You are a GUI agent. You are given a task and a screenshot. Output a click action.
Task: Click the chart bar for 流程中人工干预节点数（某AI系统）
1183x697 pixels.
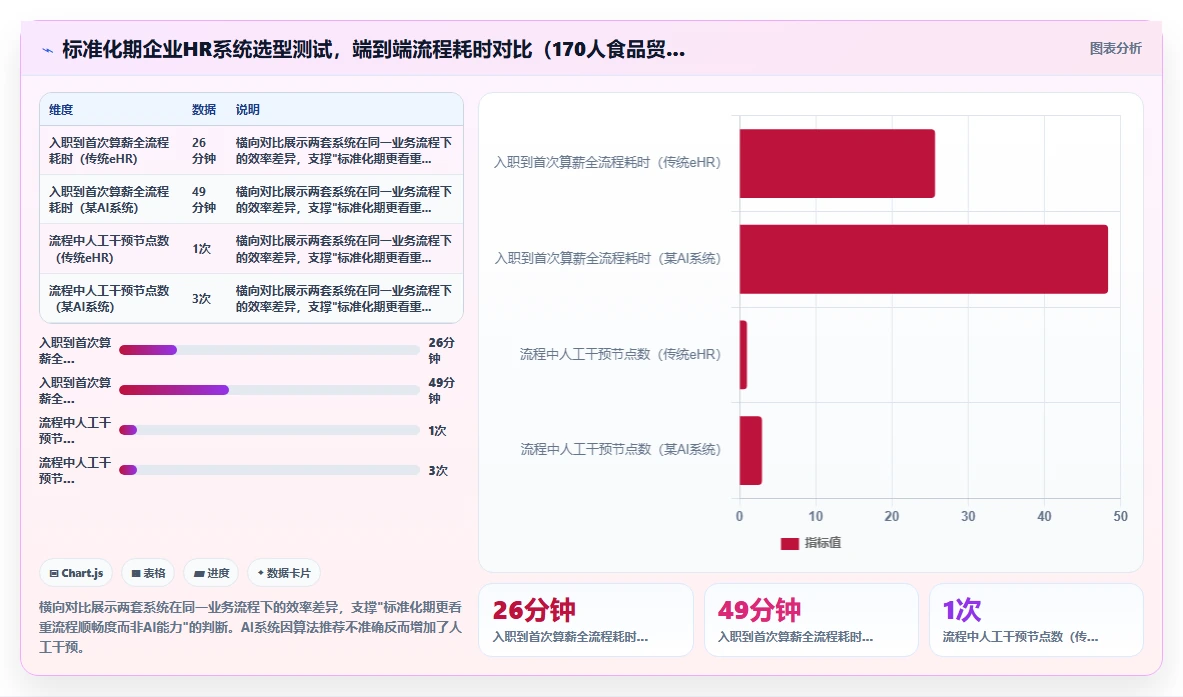point(751,450)
